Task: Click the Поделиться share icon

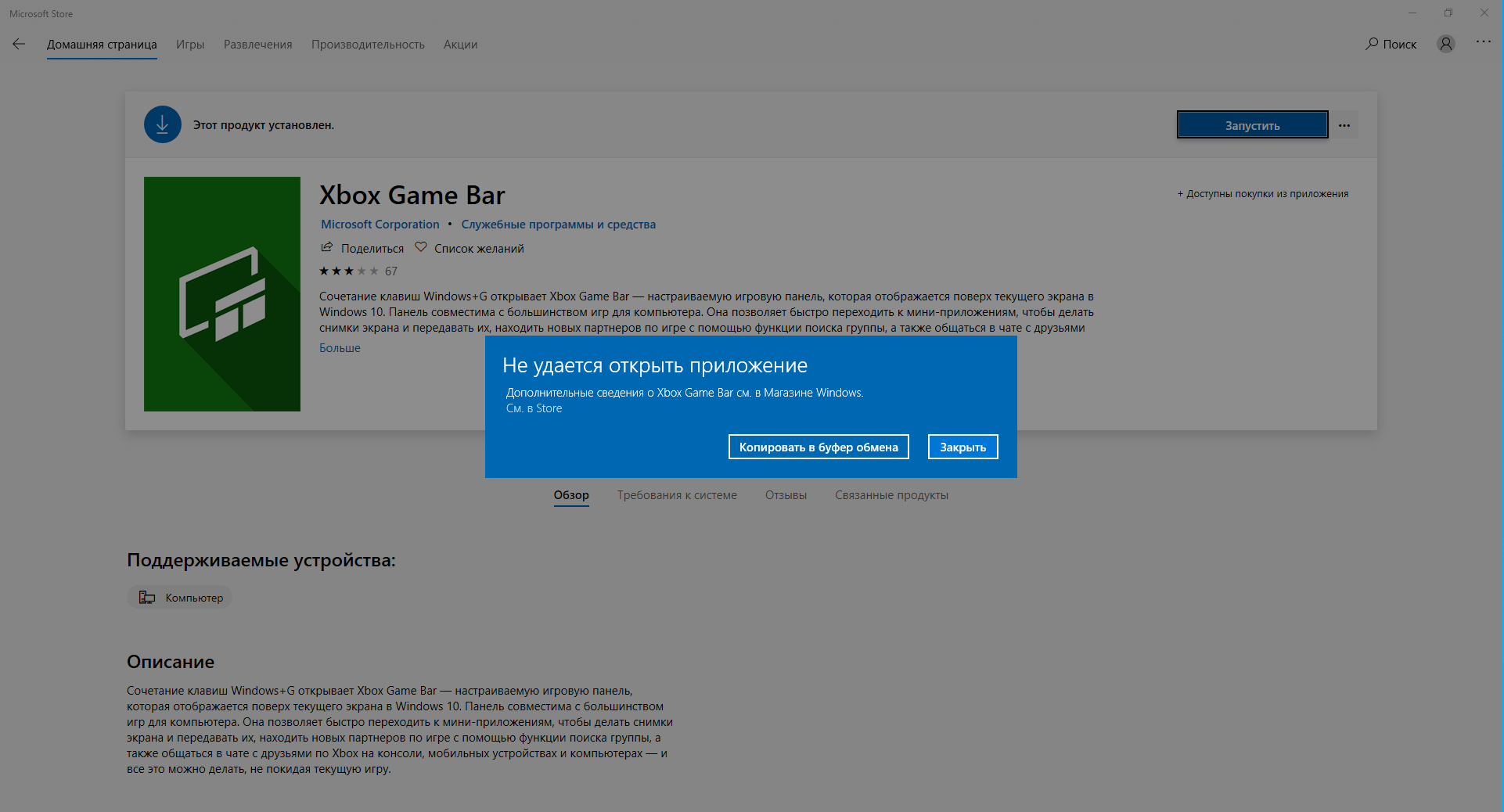Action: [x=327, y=247]
